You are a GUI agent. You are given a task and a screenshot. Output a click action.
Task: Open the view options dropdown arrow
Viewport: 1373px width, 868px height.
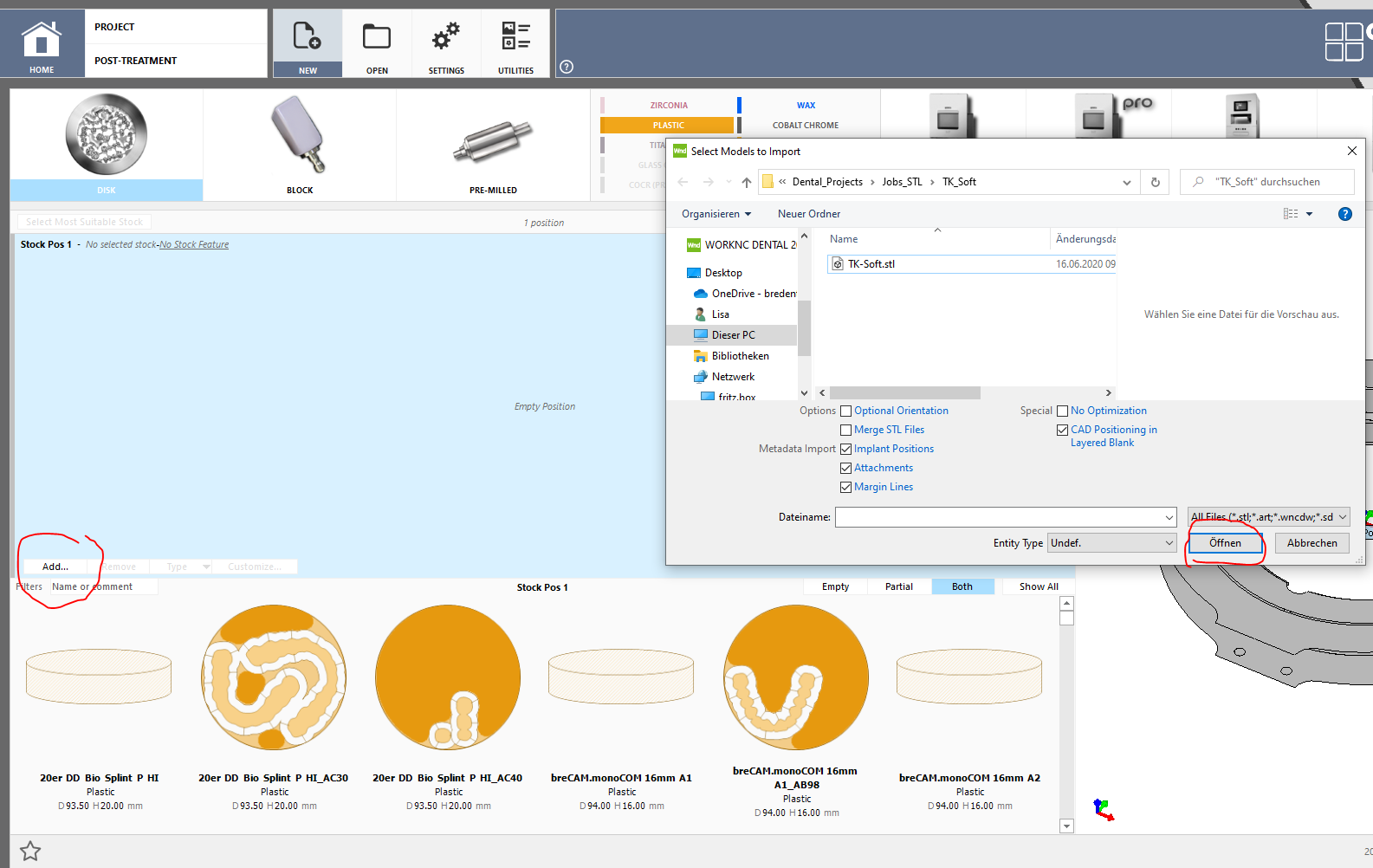[1309, 214]
